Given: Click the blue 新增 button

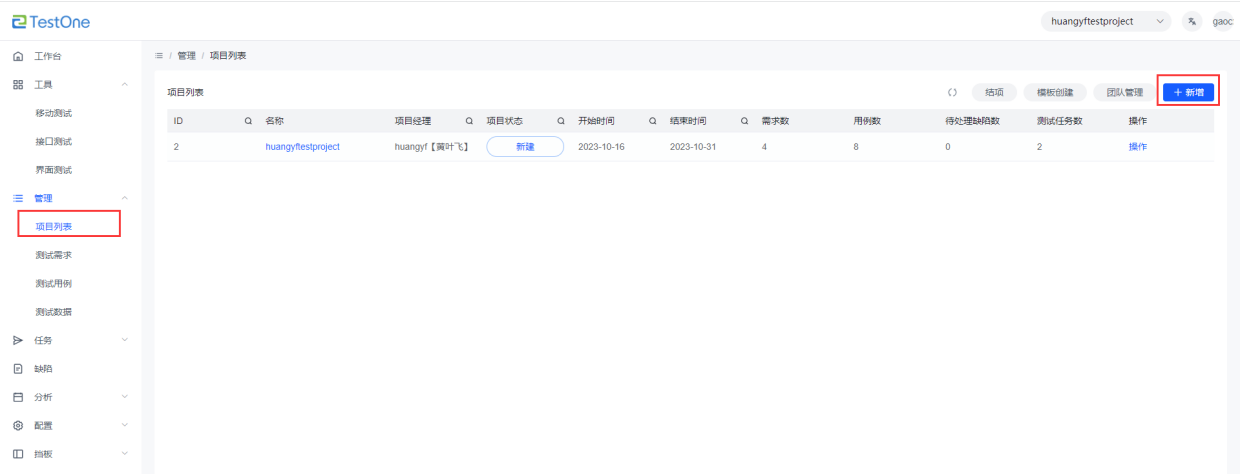Looking at the screenshot, I should click(x=1188, y=92).
